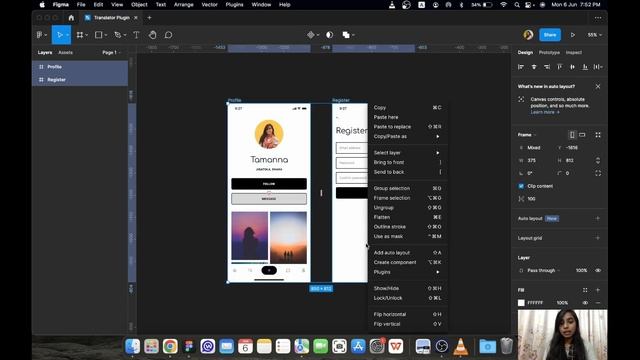Viewport: 640px width, 360px height.
Task: Open Finder from the Dock
Action: coord(132,346)
